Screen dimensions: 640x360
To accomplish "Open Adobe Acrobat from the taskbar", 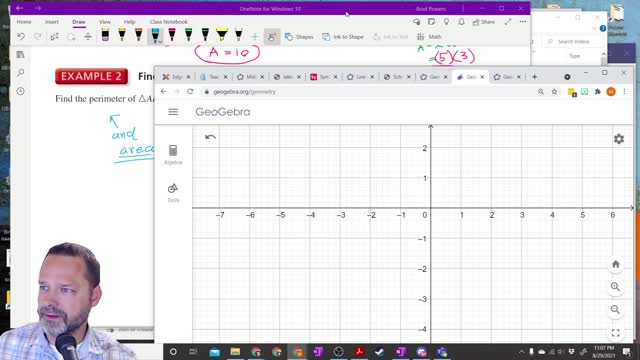I will point(359,351).
